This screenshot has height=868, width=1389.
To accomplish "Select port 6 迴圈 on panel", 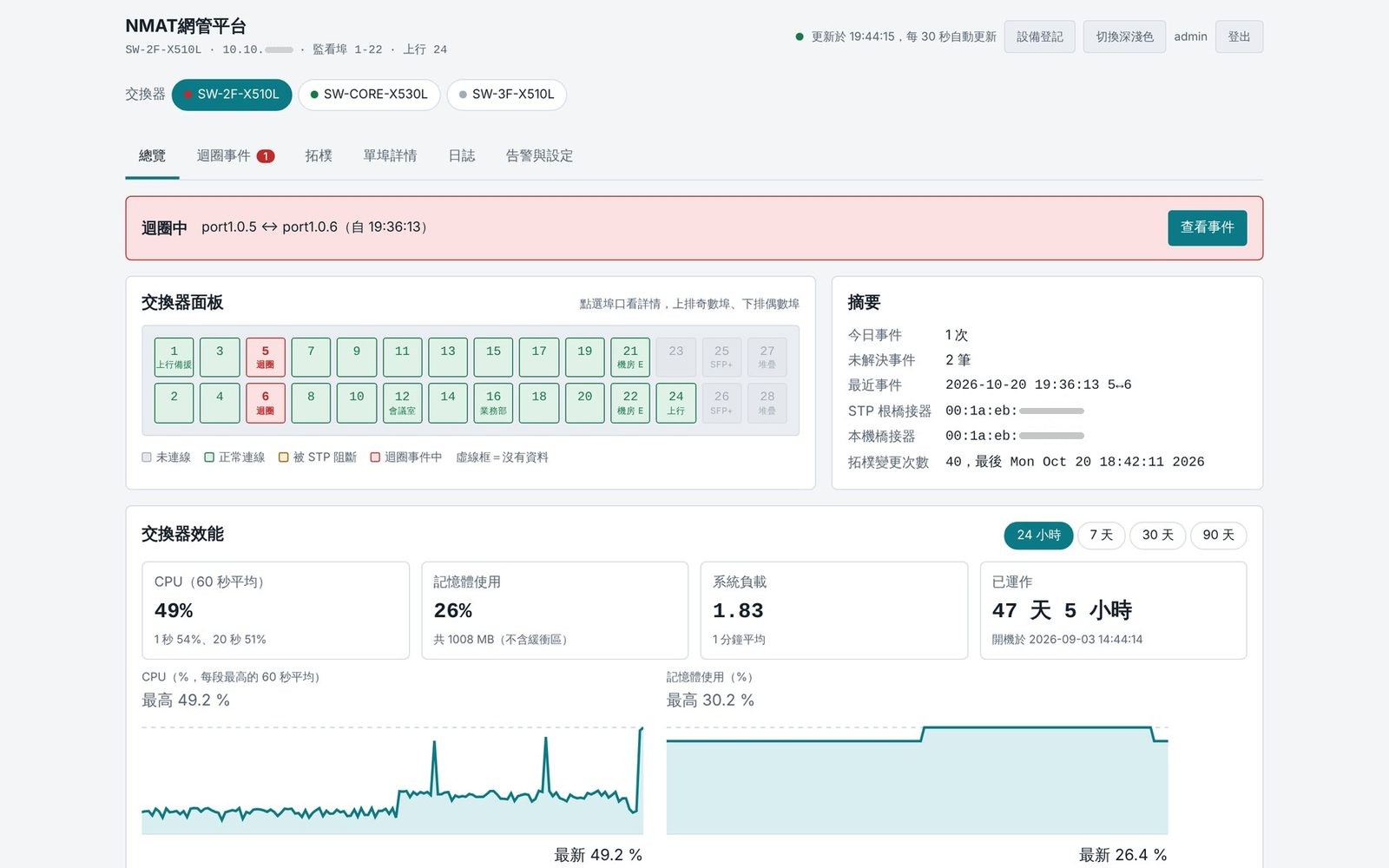I will (x=266, y=403).
